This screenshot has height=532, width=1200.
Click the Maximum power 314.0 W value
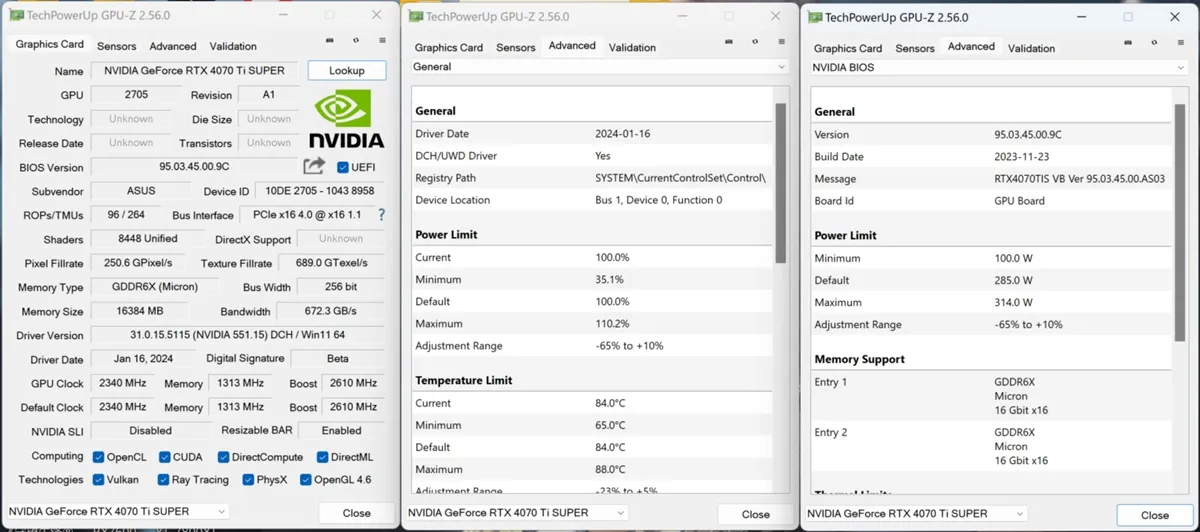(x=1014, y=302)
